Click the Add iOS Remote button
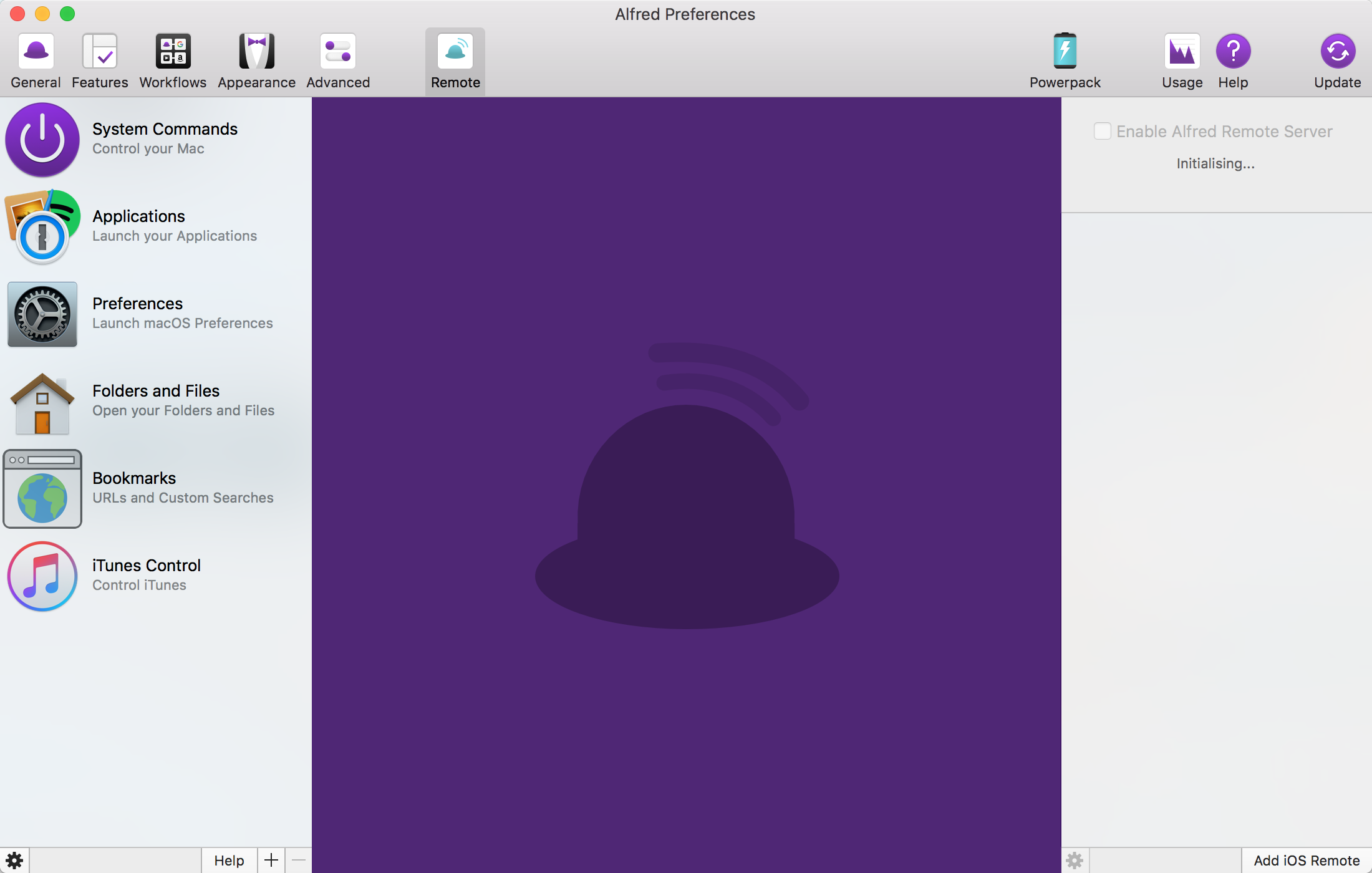 tap(1306, 860)
